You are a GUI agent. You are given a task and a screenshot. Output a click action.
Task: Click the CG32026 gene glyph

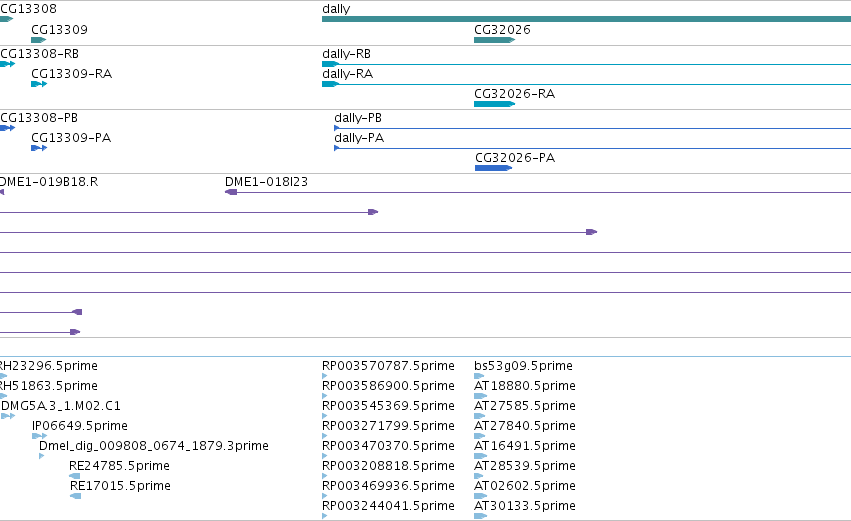[494, 40]
